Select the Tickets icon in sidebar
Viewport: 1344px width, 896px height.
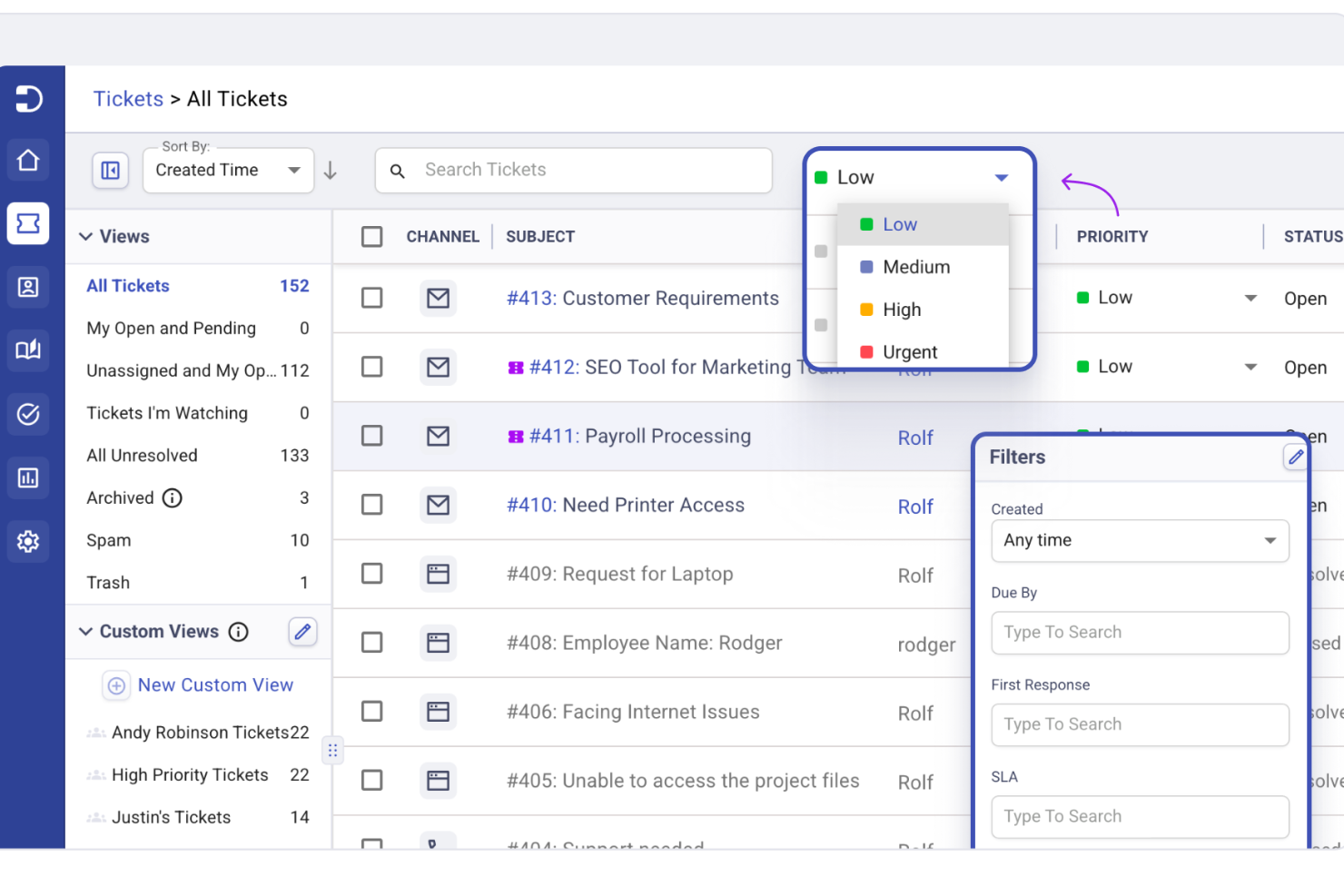click(28, 223)
